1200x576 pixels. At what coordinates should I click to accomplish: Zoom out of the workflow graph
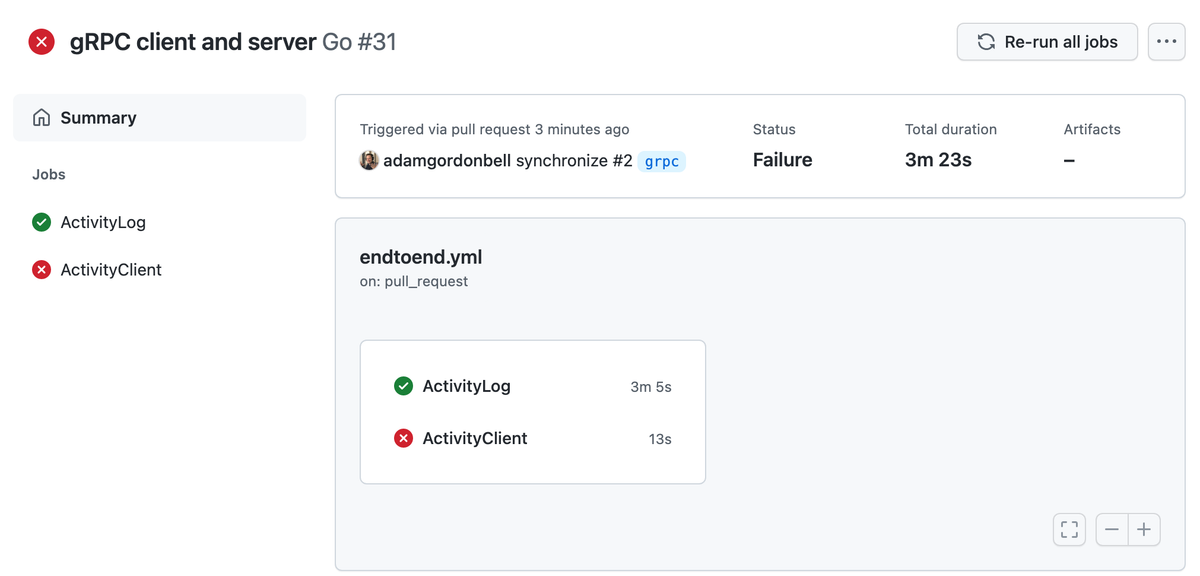pyautogui.click(x=1110, y=529)
